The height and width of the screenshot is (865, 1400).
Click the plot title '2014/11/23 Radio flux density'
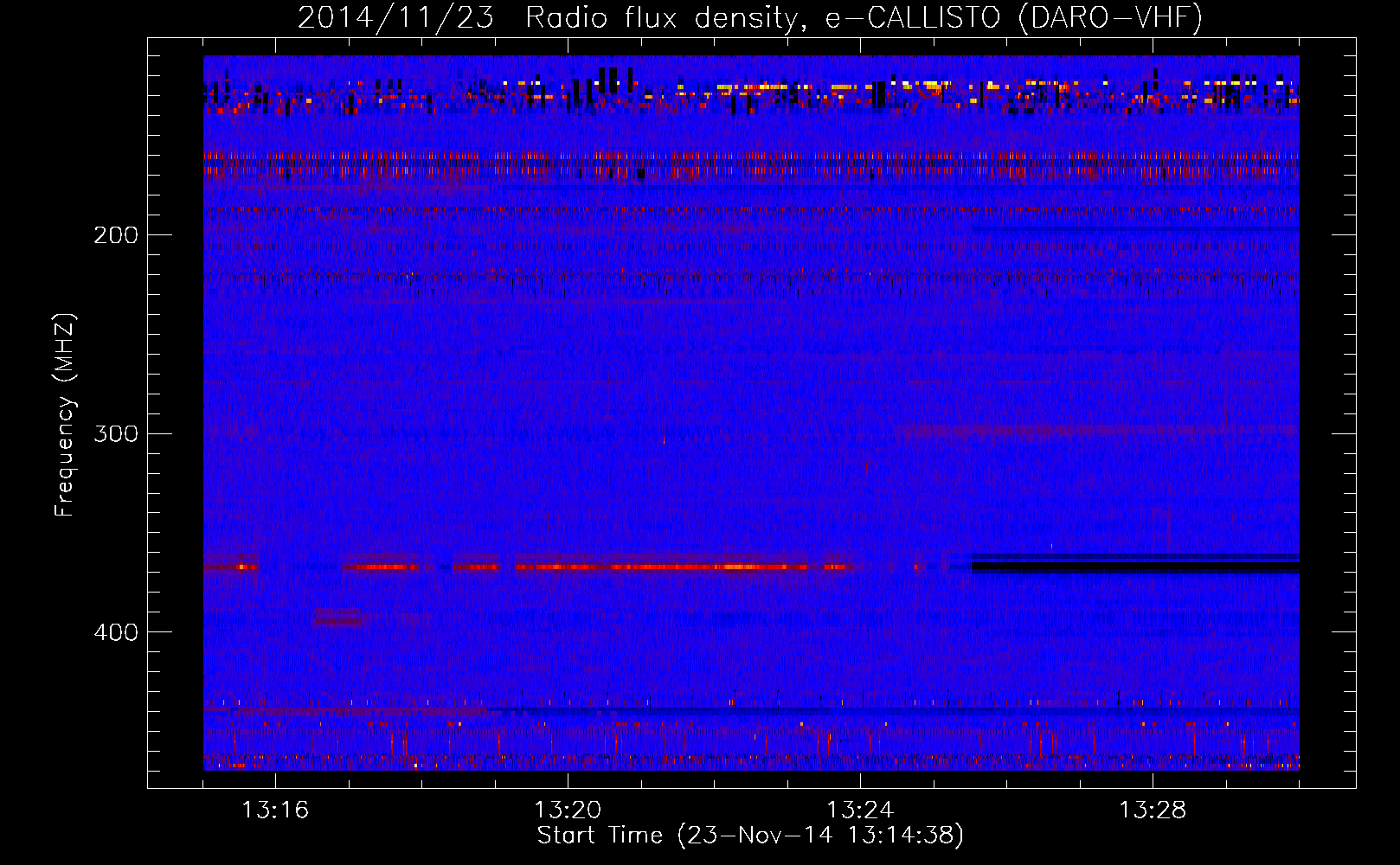[548, 17]
